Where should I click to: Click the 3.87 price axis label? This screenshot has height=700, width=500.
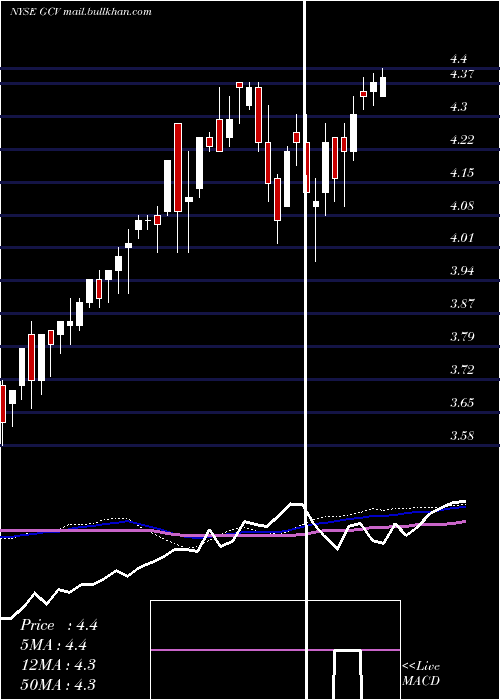pos(462,303)
